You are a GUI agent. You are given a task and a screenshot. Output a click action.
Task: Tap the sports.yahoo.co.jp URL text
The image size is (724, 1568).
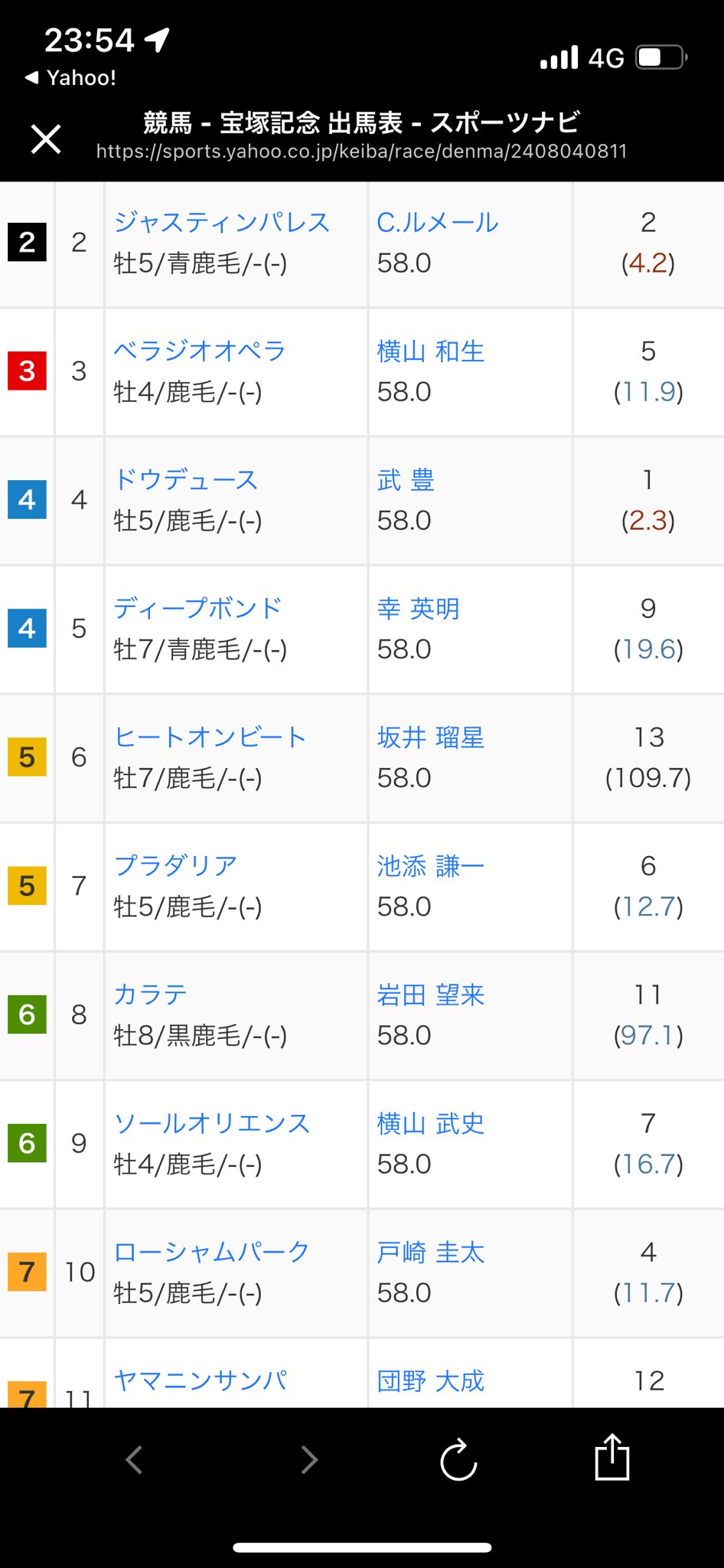tap(361, 151)
